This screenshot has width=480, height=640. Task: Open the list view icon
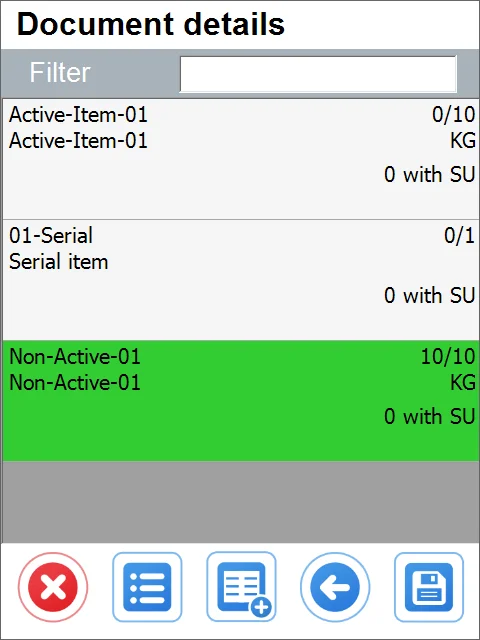coord(147,587)
